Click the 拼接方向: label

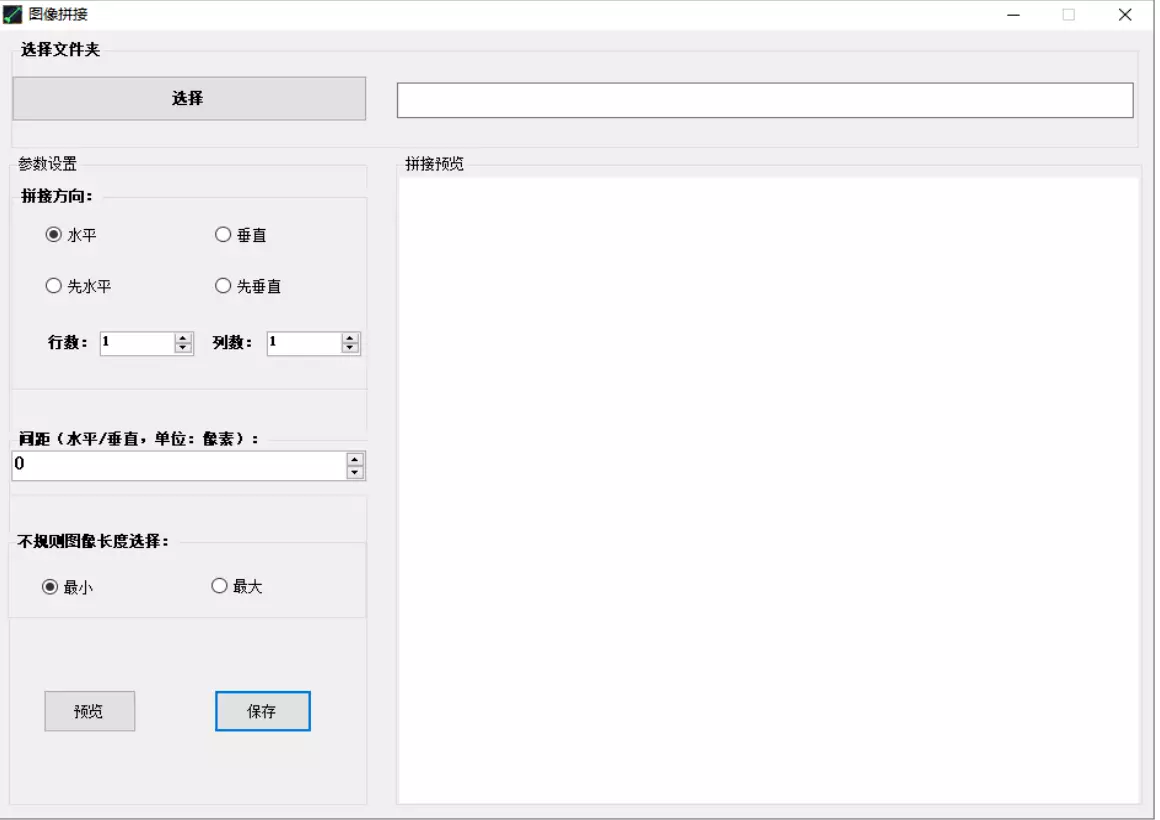(57, 196)
